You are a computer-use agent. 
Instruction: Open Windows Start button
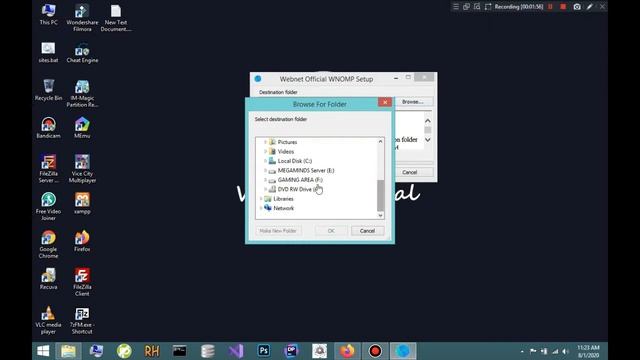click(x=43, y=351)
